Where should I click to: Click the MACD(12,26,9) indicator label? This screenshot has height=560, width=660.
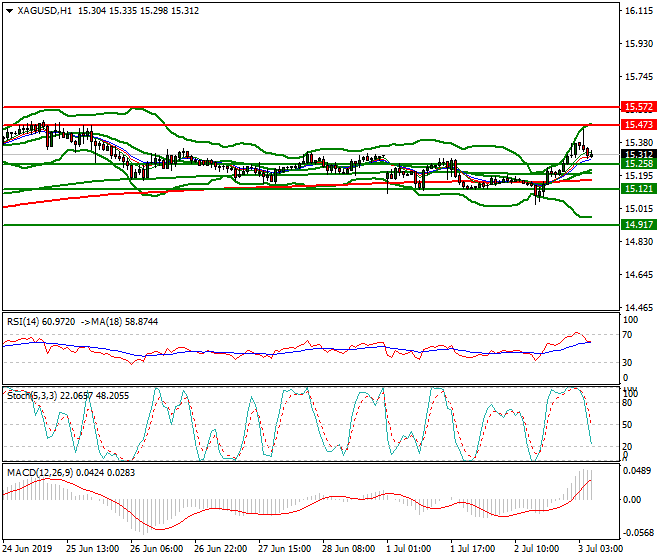coord(71,473)
